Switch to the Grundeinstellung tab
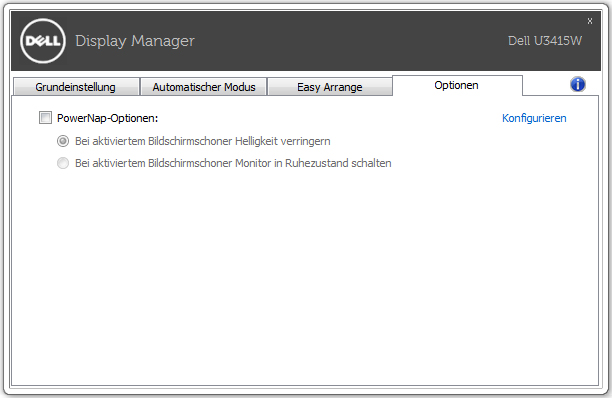Screen dimensions: 612x398 [76, 87]
